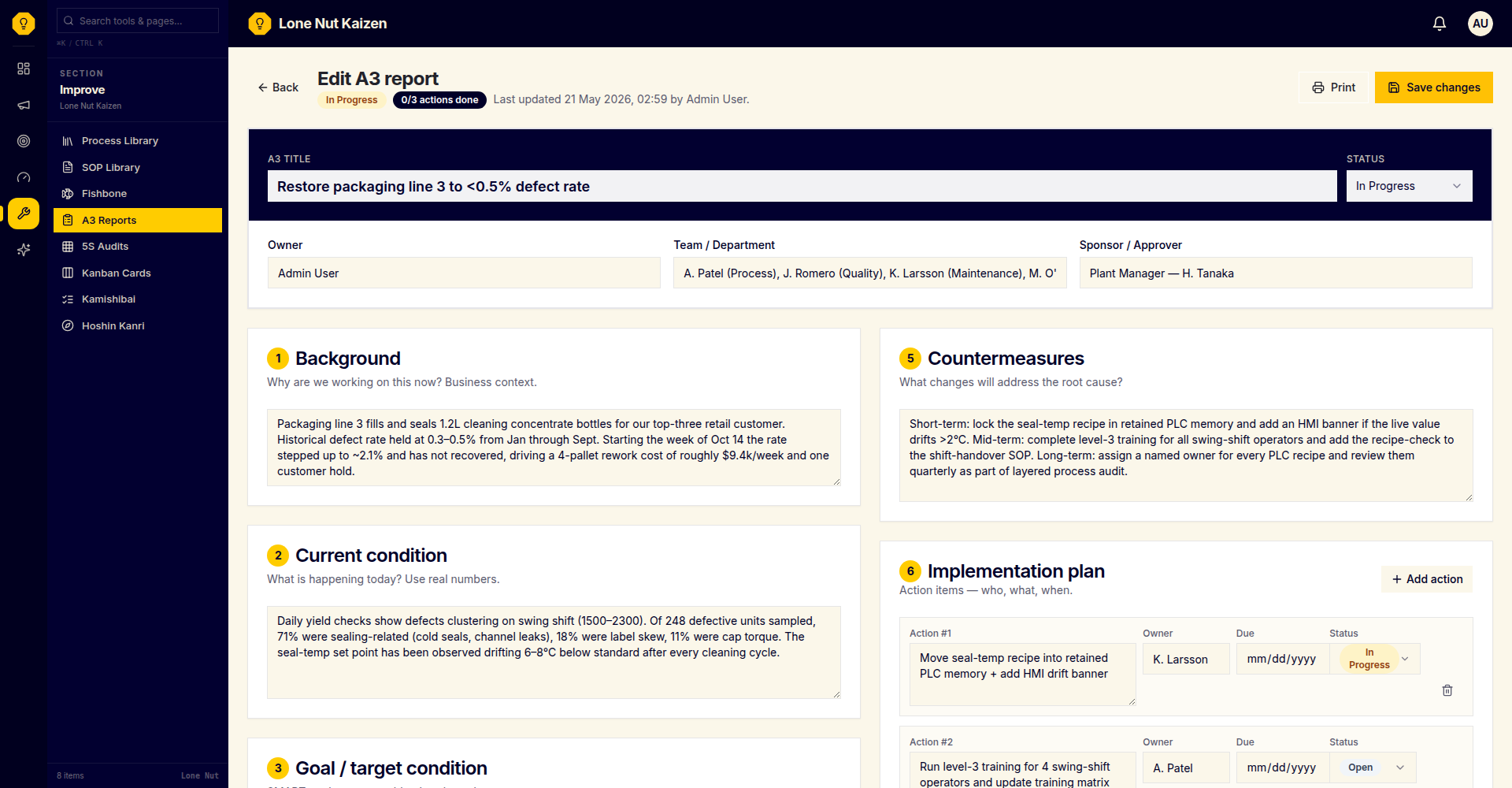The width and height of the screenshot is (1512, 788).
Task: Open Action #1 status dropdown
Action: click(1375, 659)
